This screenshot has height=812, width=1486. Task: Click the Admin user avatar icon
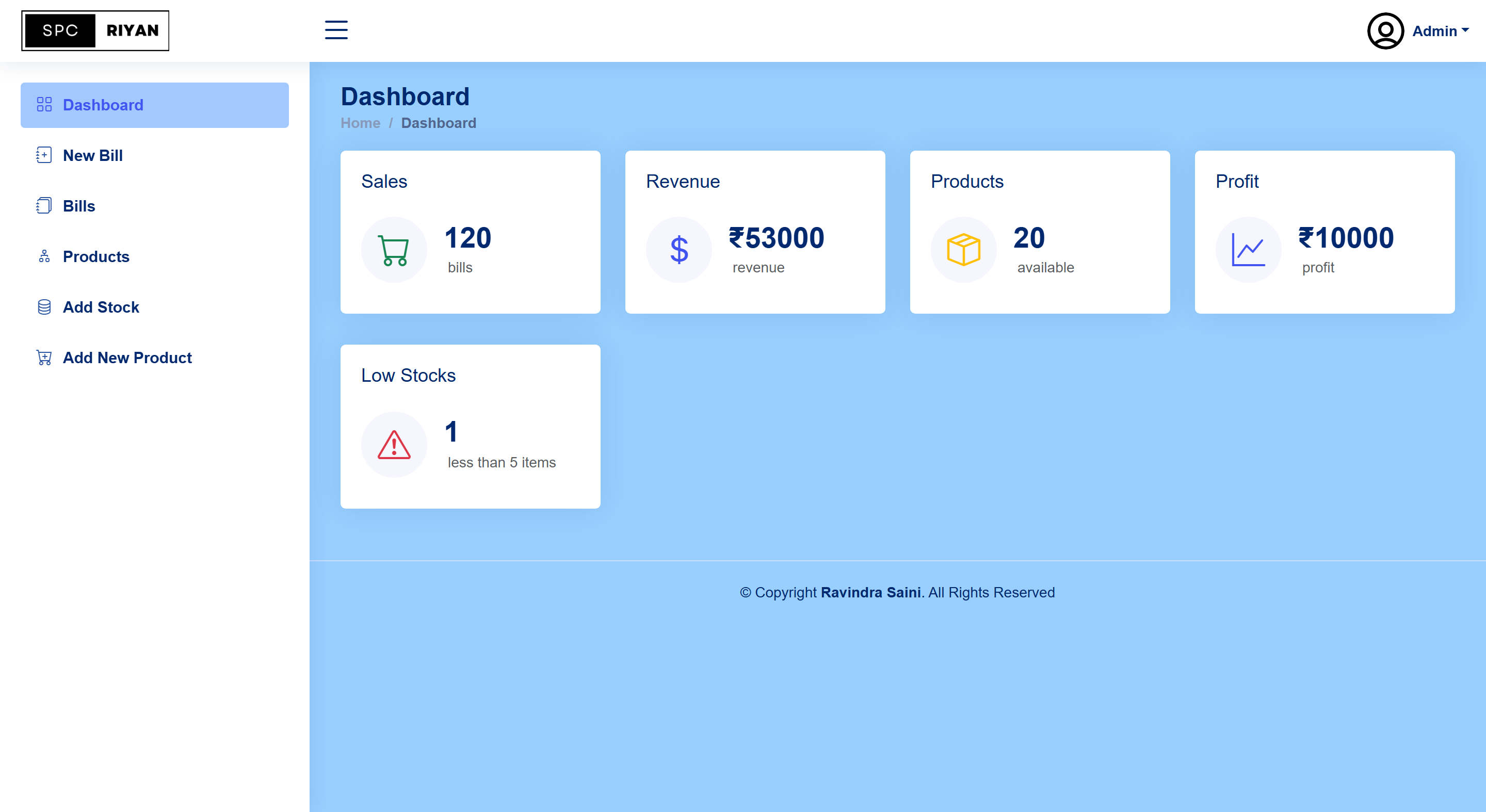1385,31
